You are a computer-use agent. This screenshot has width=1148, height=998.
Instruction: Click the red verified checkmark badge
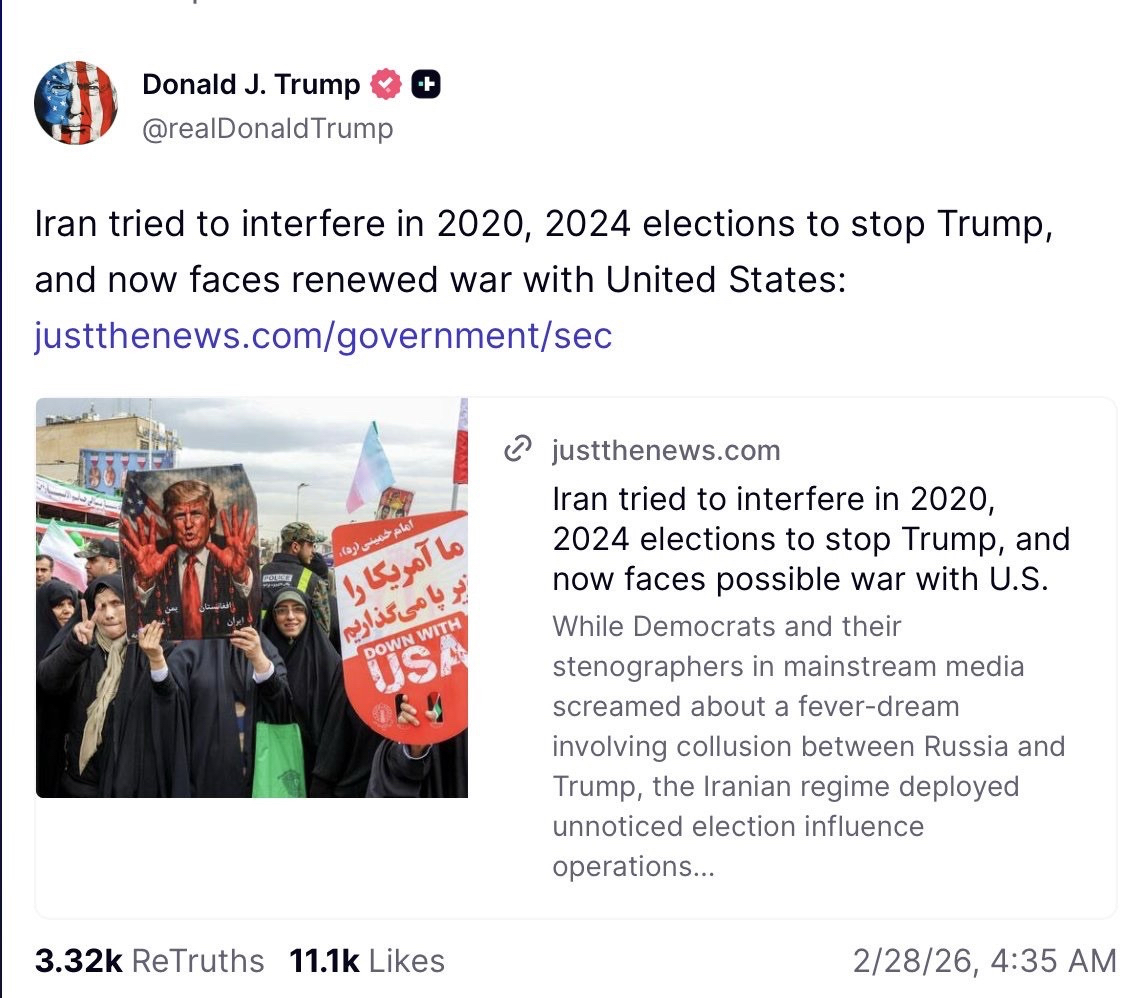(x=386, y=85)
